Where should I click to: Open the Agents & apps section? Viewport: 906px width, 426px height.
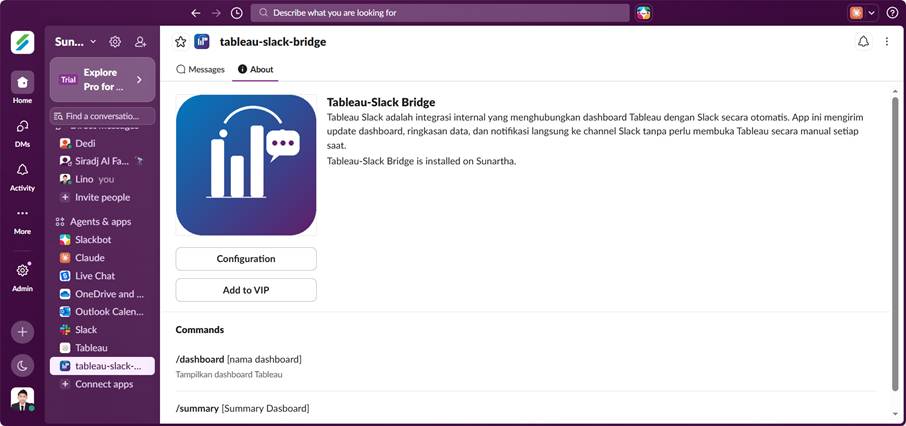[101, 221]
